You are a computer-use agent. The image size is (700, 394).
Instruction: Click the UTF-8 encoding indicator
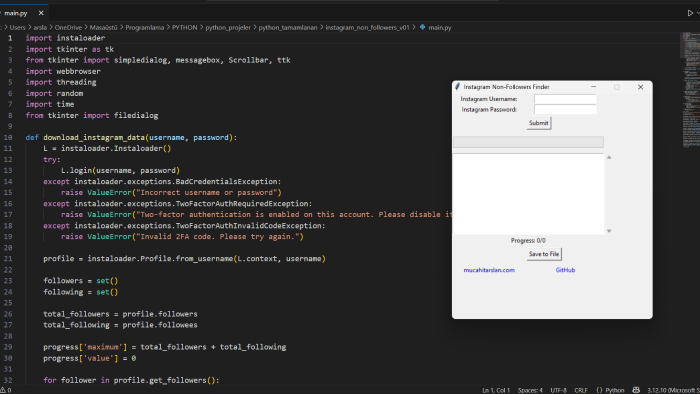point(558,390)
